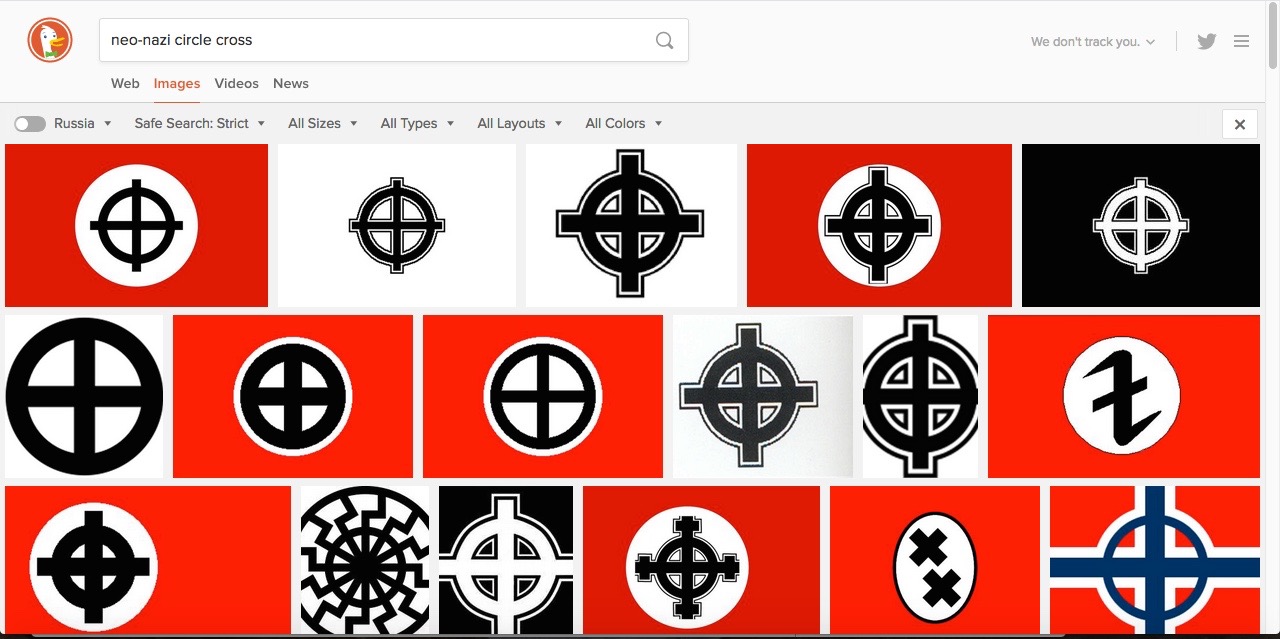Viewport: 1280px width, 639px height.
Task: Open the hamburger menu icon
Action: coord(1241,41)
